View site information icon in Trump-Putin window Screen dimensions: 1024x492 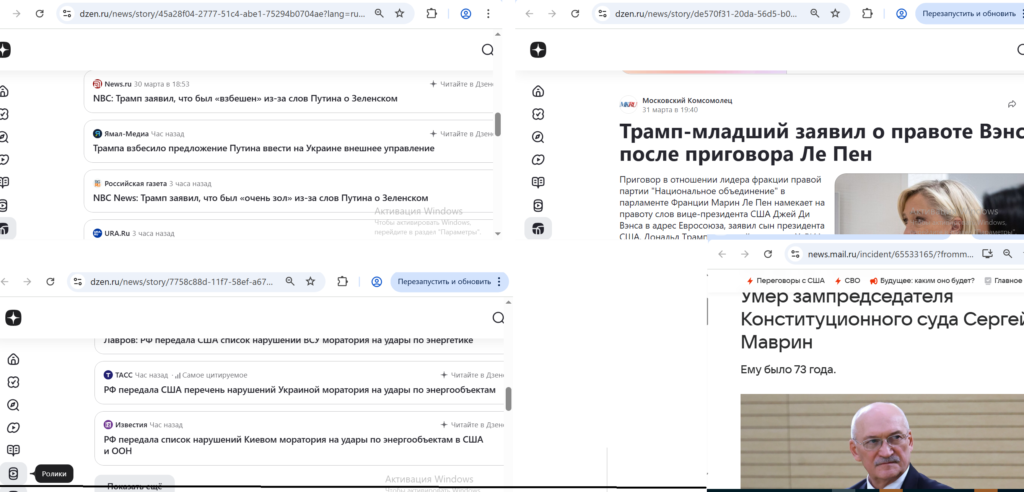click(67, 13)
